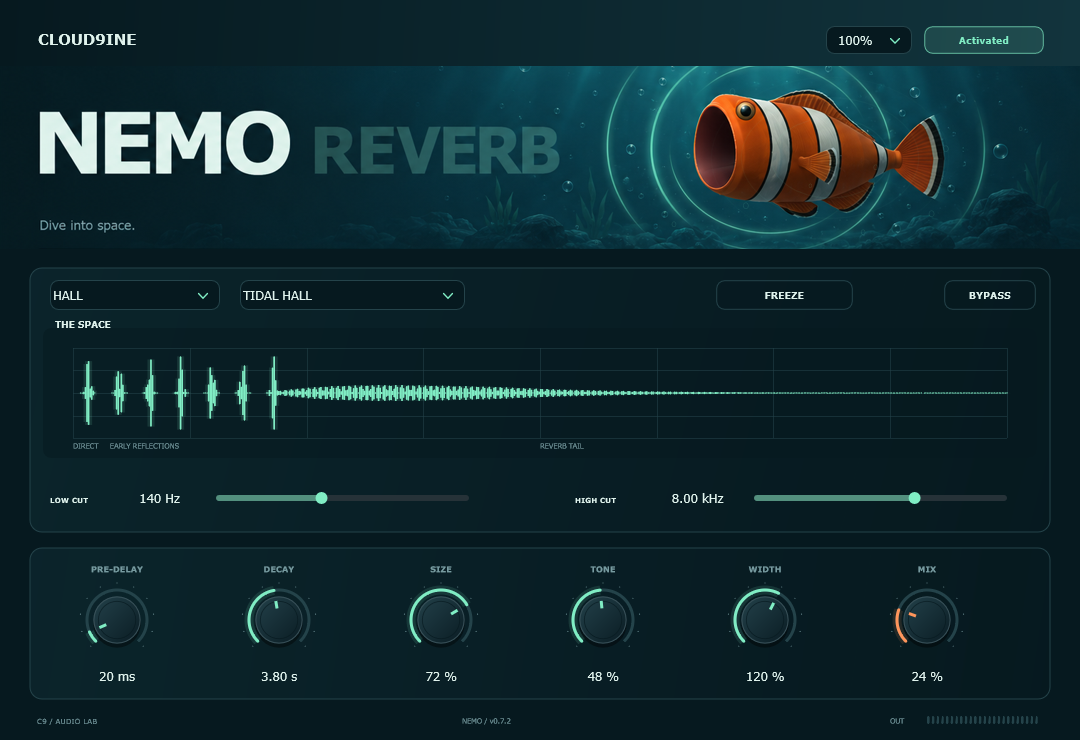This screenshot has width=1080, height=740.
Task: Click the Activated license button
Action: 984,40
